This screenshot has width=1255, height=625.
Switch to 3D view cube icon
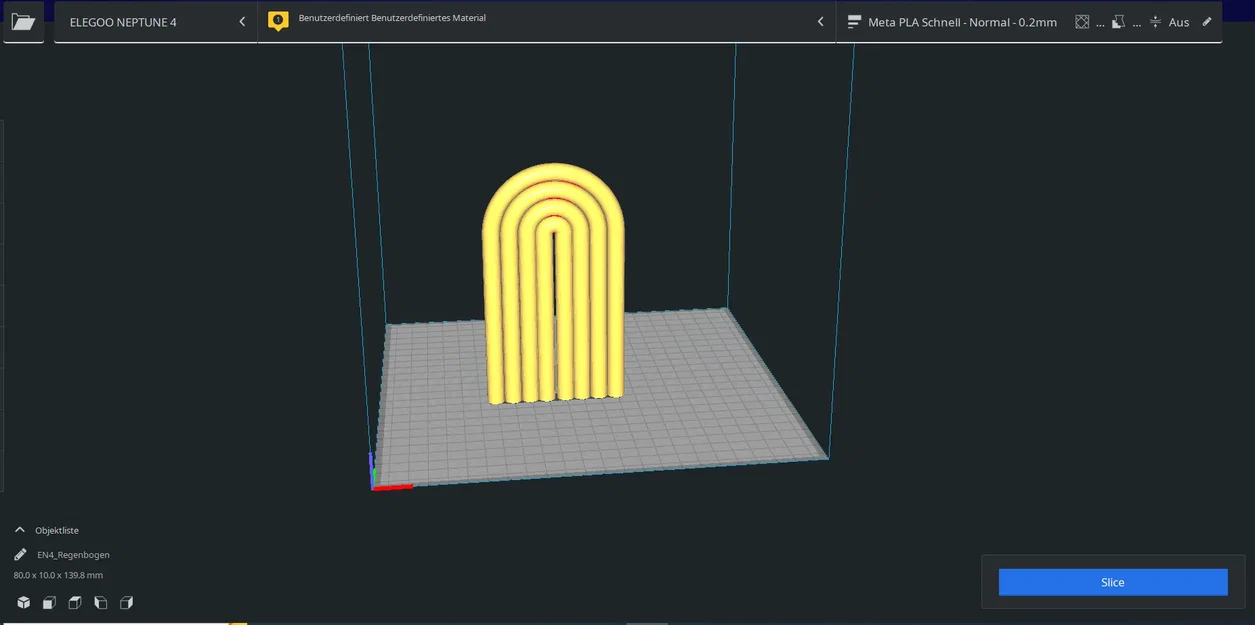(23, 602)
